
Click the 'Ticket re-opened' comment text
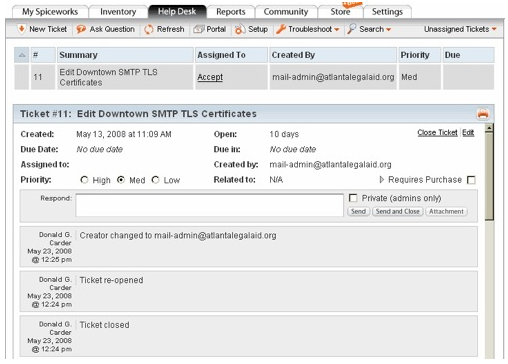click(x=111, y=280)
